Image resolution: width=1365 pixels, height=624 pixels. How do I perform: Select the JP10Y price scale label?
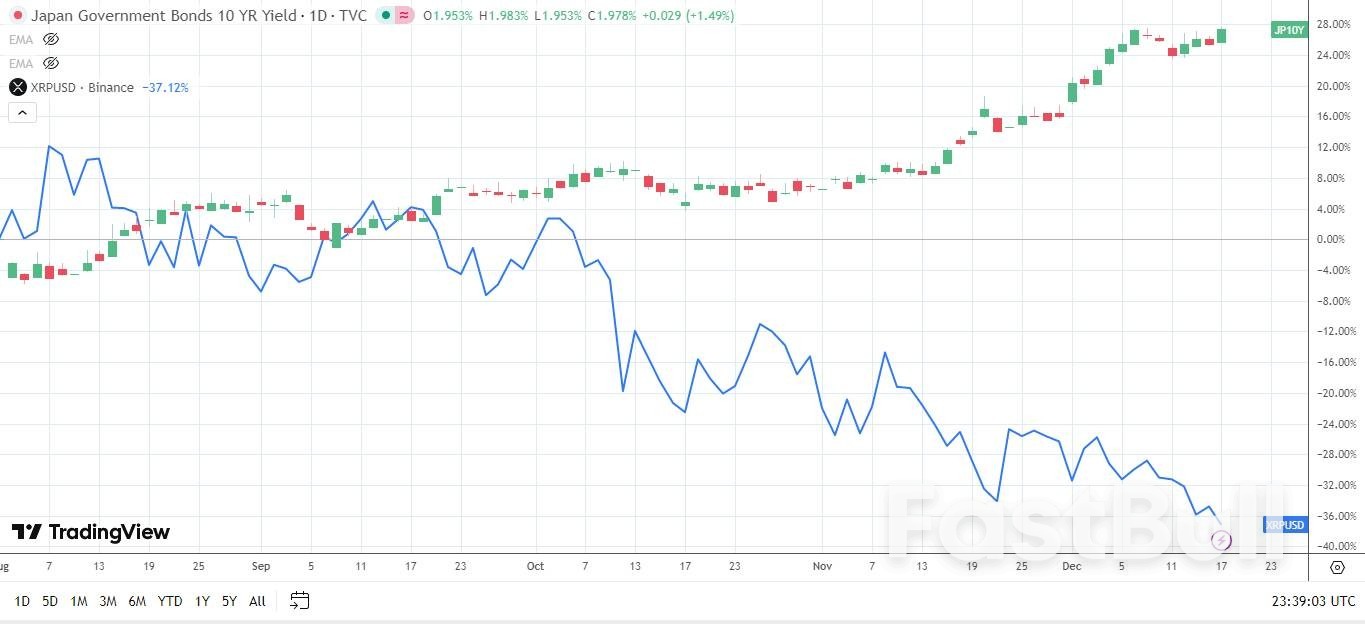point(1288,30)
